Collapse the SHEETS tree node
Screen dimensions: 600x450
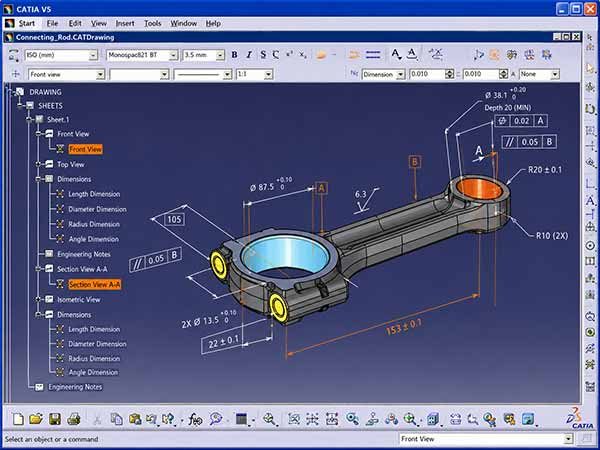pos(20,106)
